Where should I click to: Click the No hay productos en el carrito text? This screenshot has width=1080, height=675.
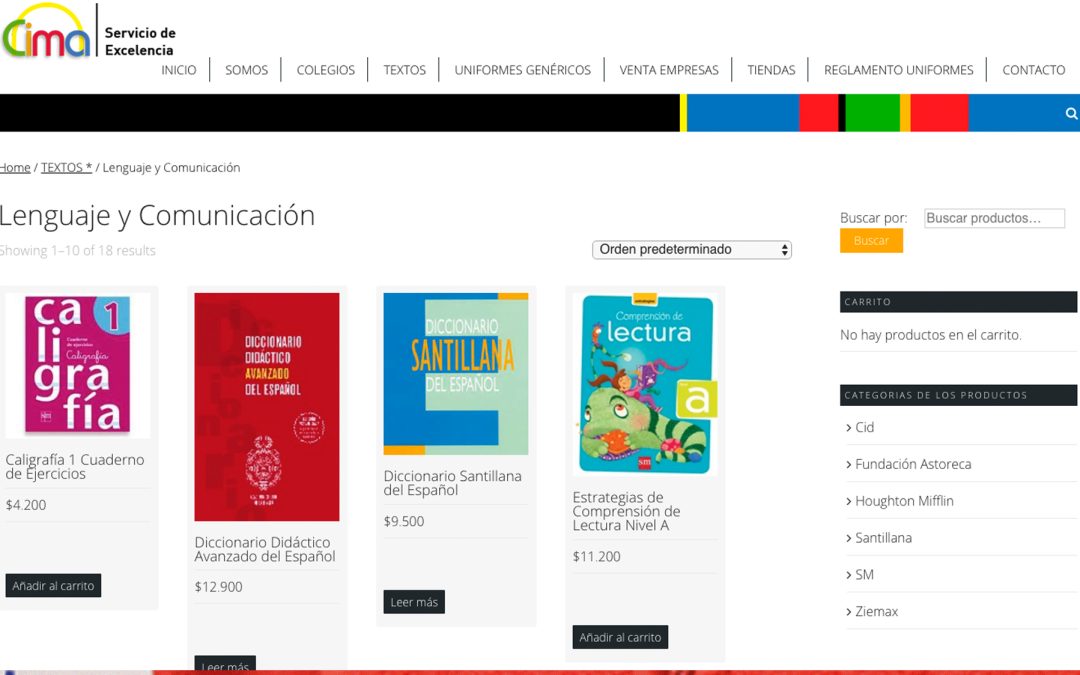coord(931,335)
